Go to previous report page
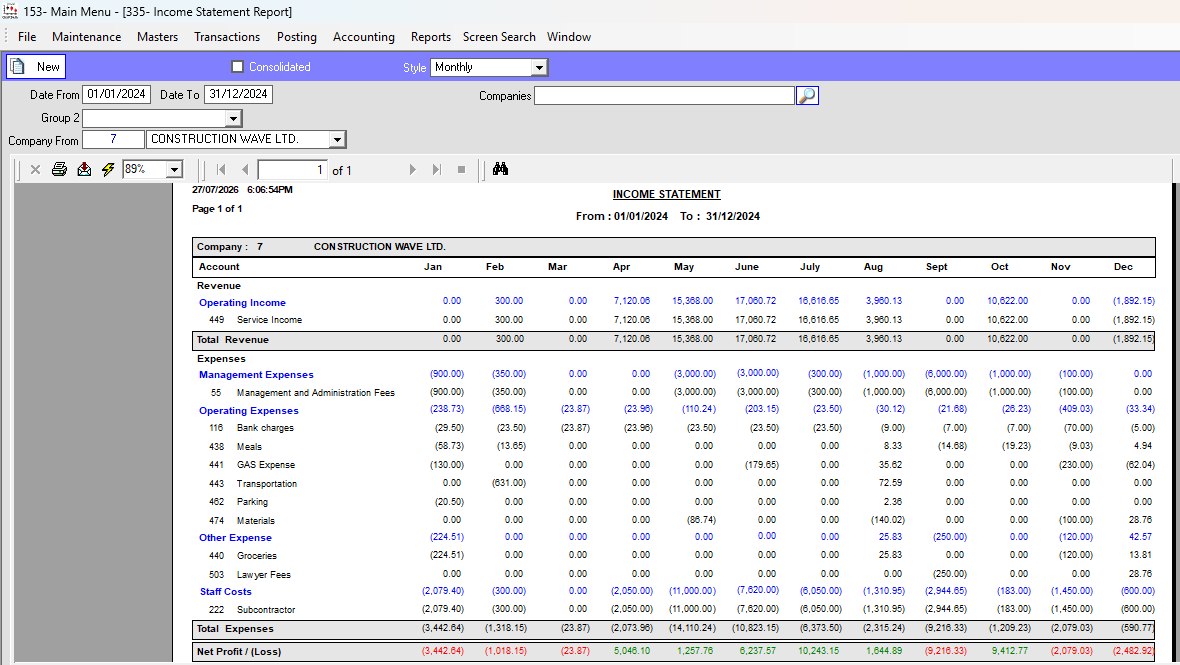 pyautogui.click(x=245, y=169)
